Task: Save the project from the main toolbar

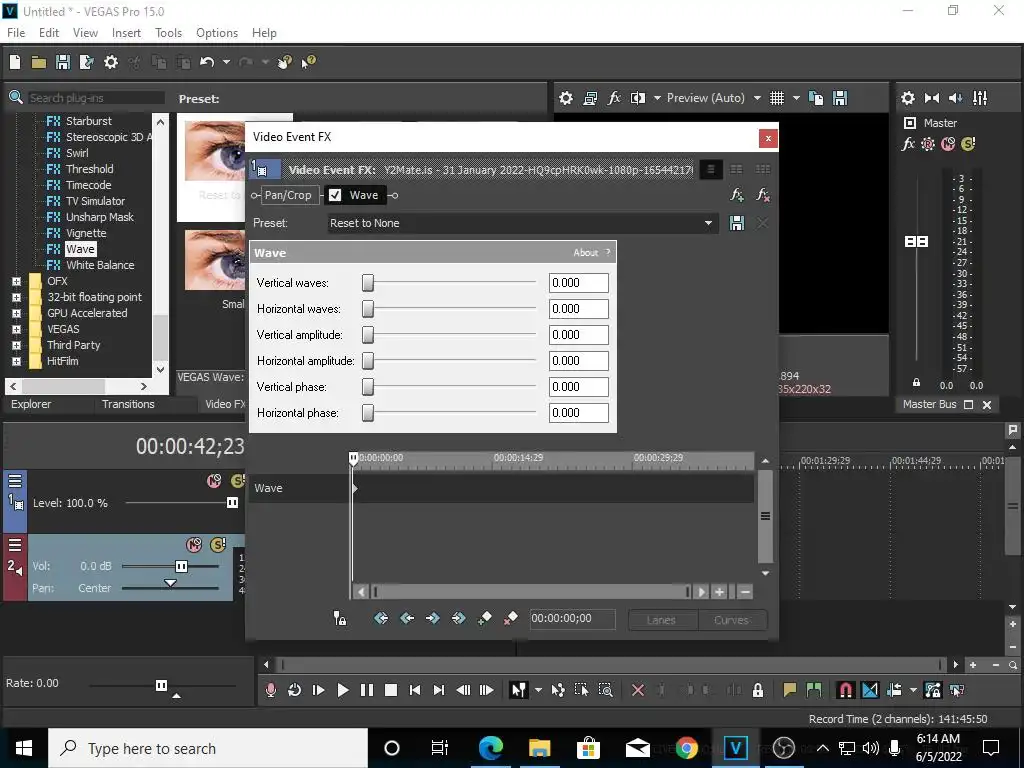Action: coord(63,62)
